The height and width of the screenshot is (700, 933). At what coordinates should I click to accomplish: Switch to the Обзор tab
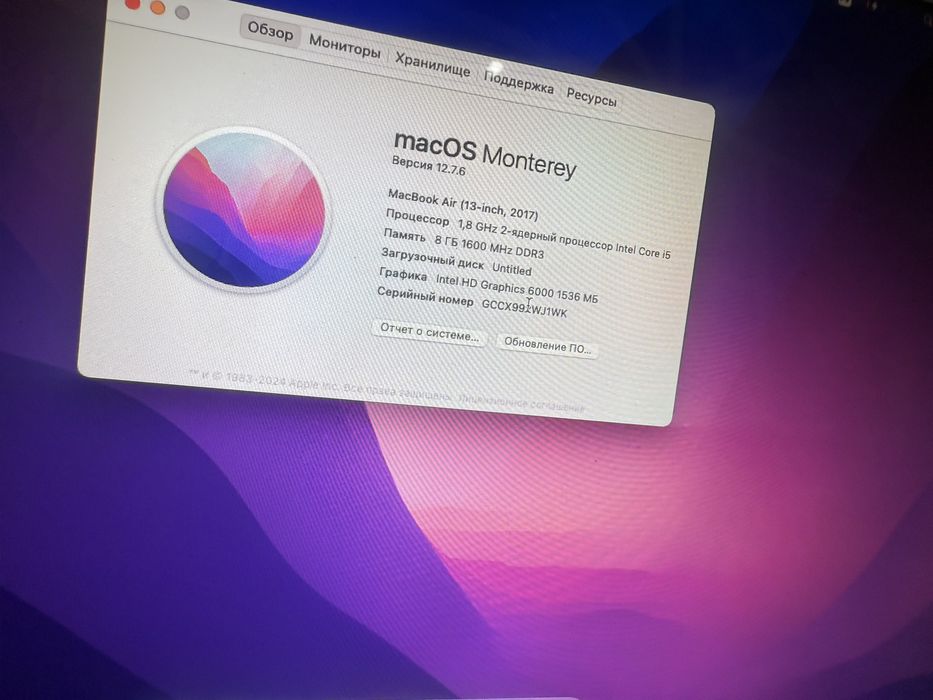pyautogui.click(x=271, y=30)
